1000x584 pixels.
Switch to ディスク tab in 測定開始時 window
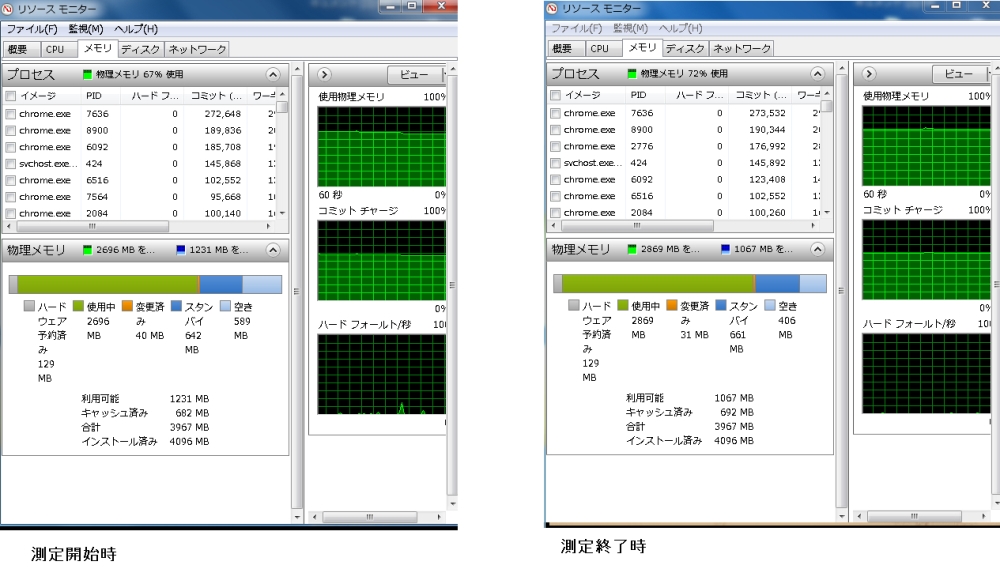[x=140, y=50]
